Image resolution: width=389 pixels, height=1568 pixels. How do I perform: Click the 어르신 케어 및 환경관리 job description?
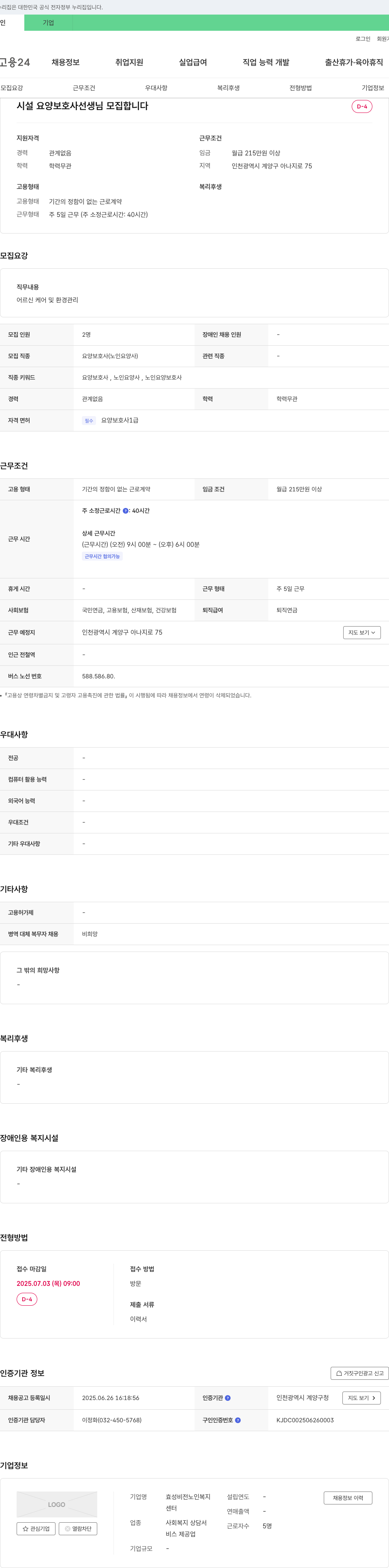click(x=47, y=300)
